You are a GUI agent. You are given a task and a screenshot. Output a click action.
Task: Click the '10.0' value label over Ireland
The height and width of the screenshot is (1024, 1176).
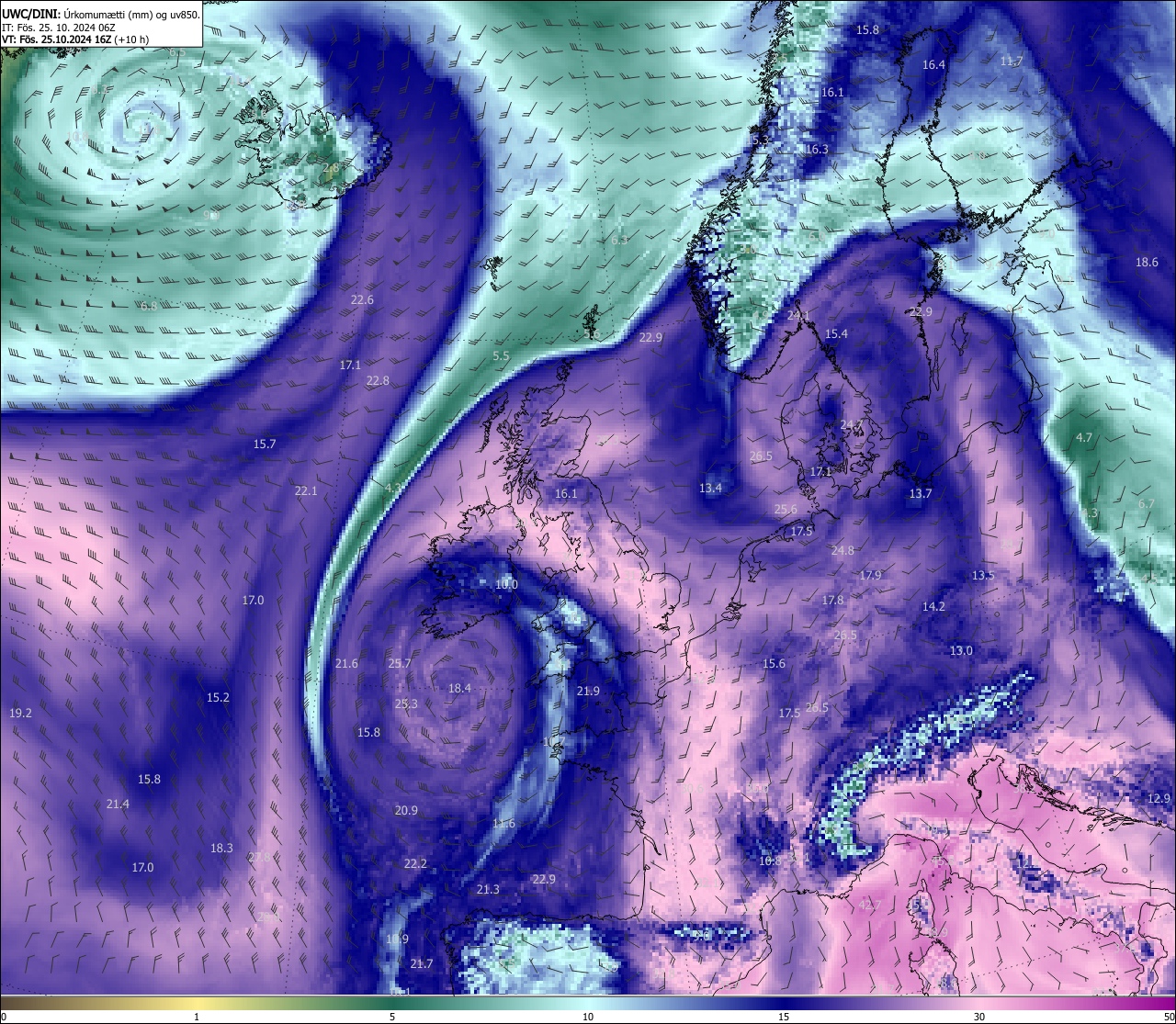pyautogui.click(x=506, y=584)
